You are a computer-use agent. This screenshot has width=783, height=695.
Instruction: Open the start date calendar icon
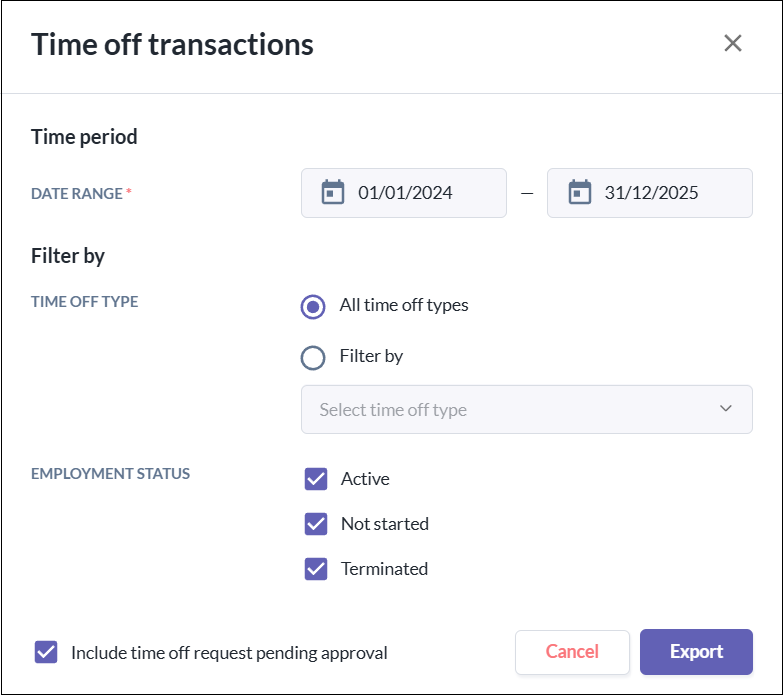[333, 192]
